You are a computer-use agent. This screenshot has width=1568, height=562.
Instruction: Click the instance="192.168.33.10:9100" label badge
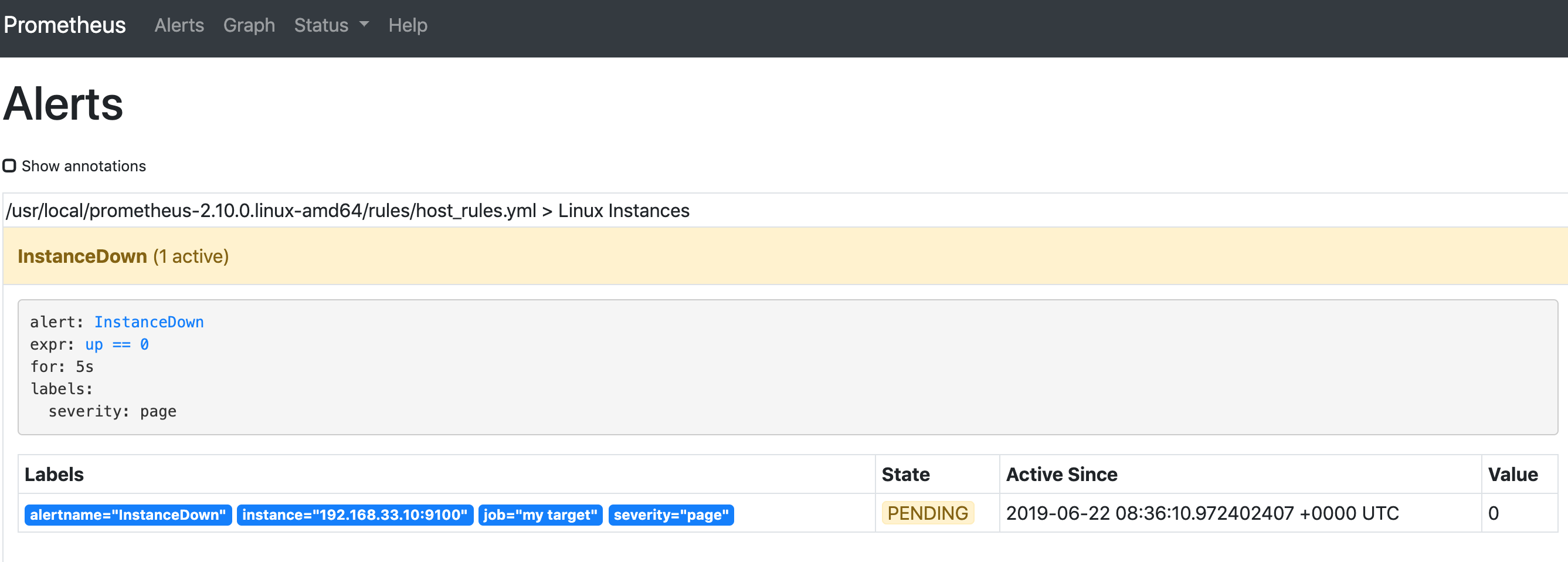(355, 515)
